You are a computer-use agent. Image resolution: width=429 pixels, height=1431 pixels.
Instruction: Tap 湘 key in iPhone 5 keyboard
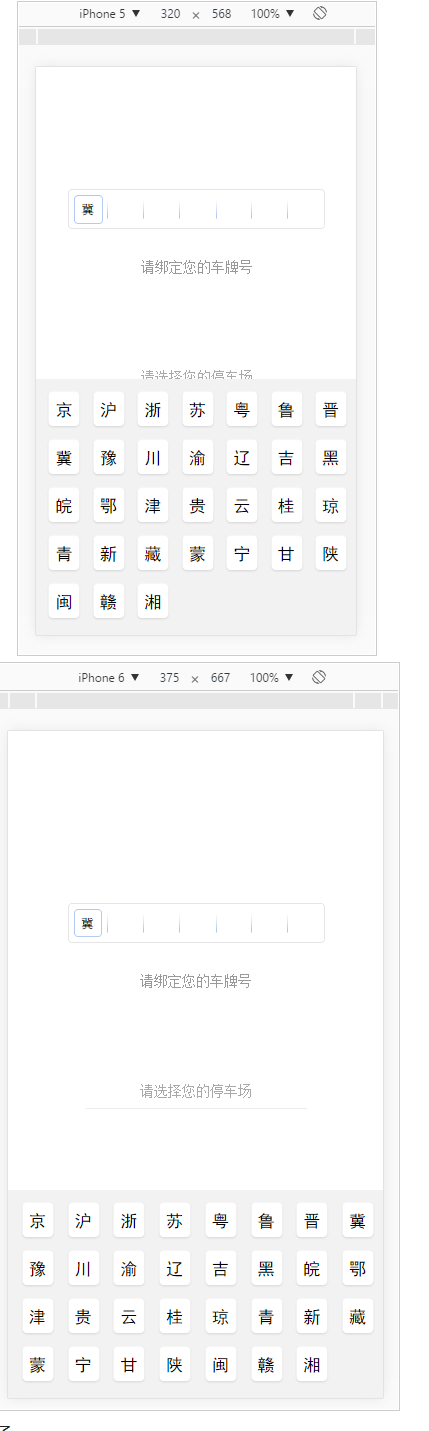tap(153, 601)
